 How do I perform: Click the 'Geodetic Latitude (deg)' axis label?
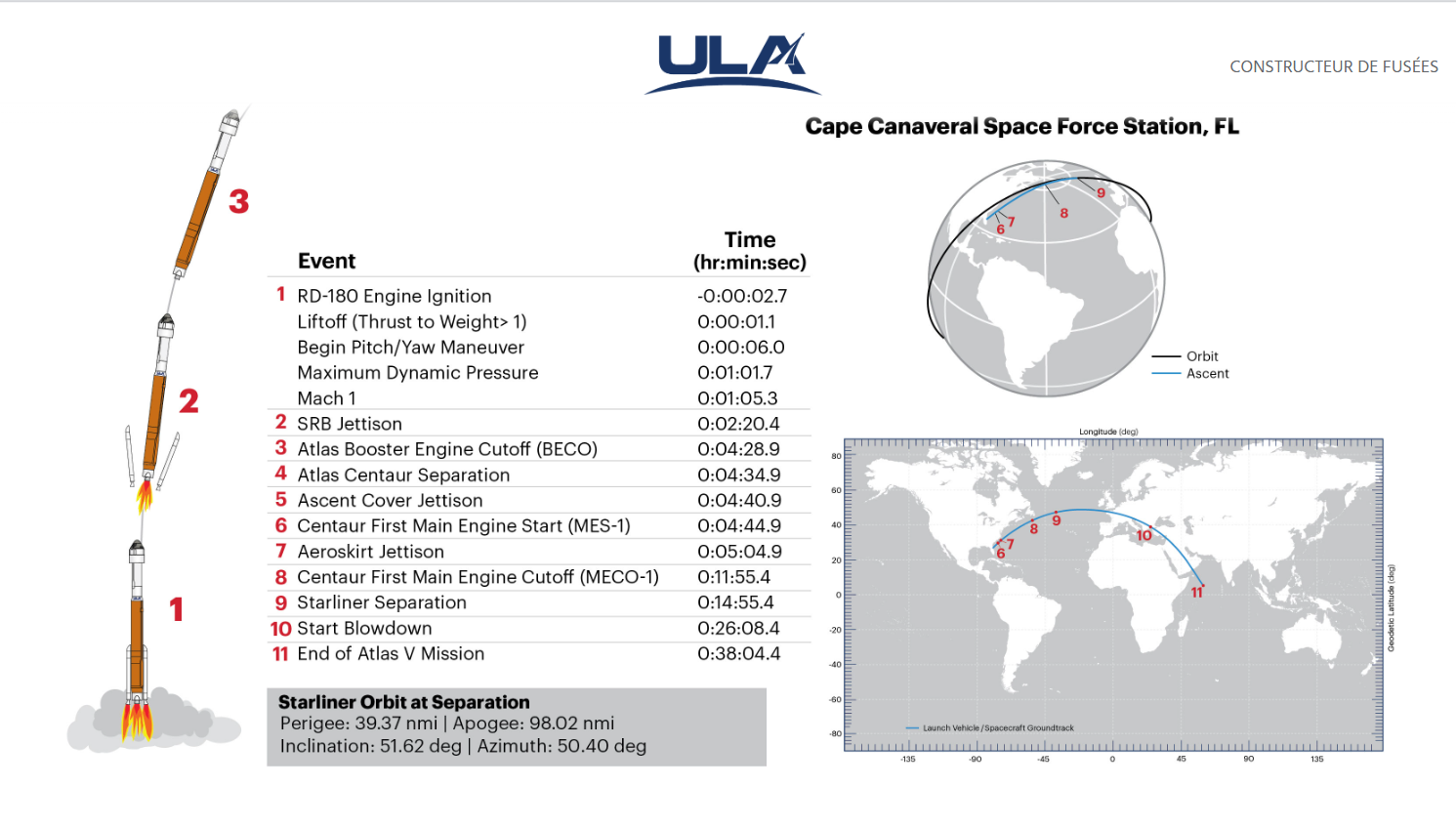click(1392, 608)
